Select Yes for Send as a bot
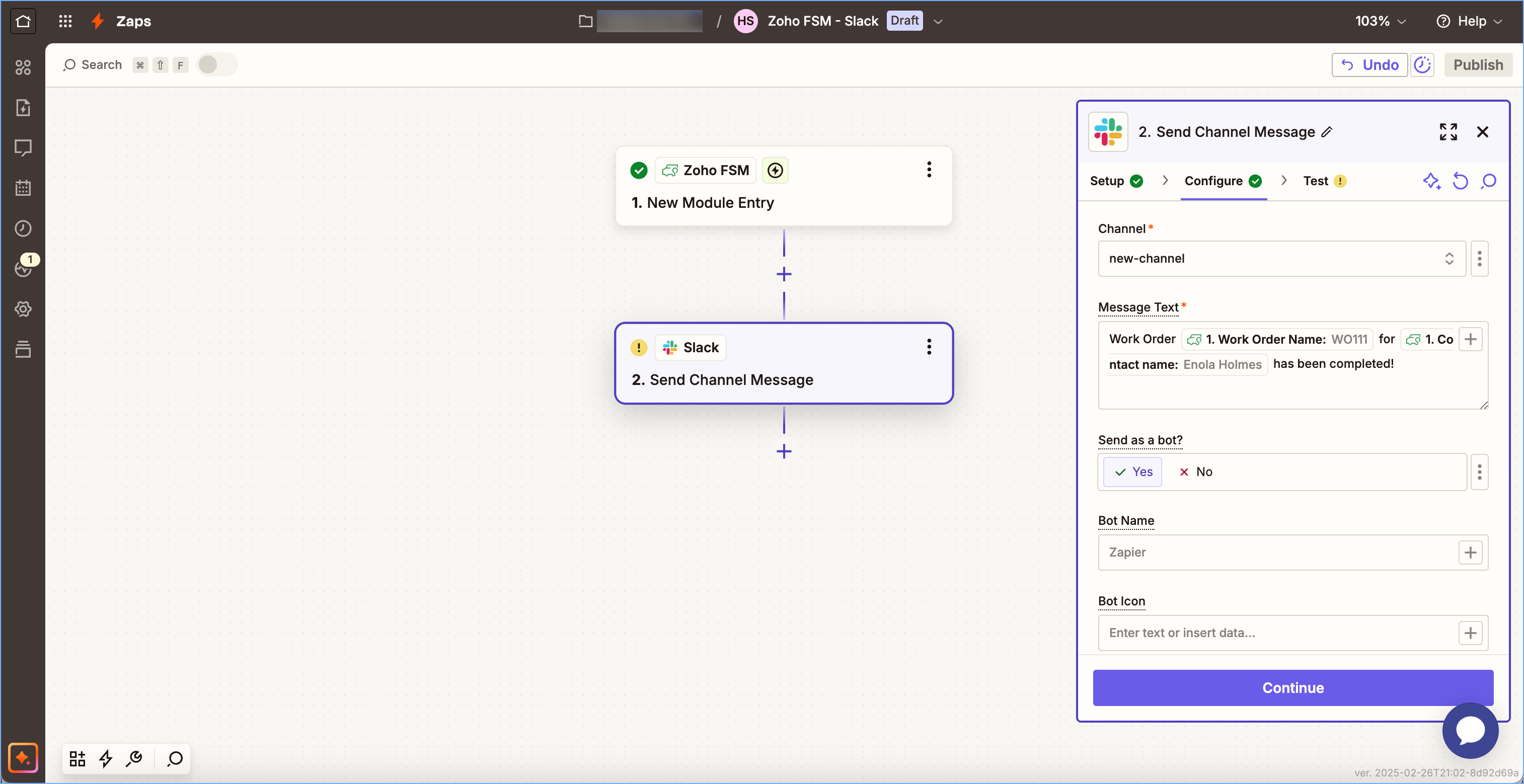 (x=1132, y=472)
